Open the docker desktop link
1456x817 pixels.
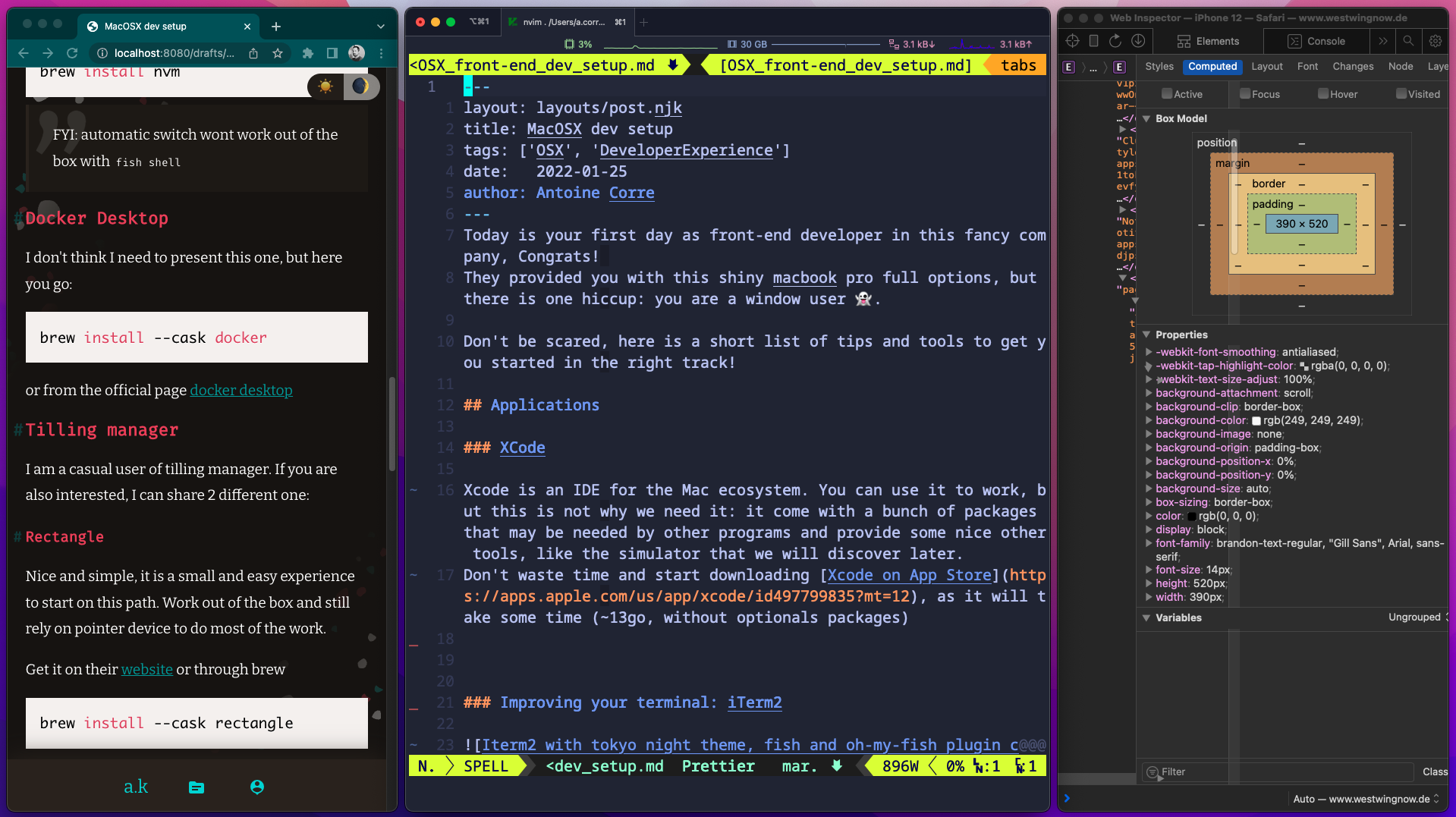(241, 391)
